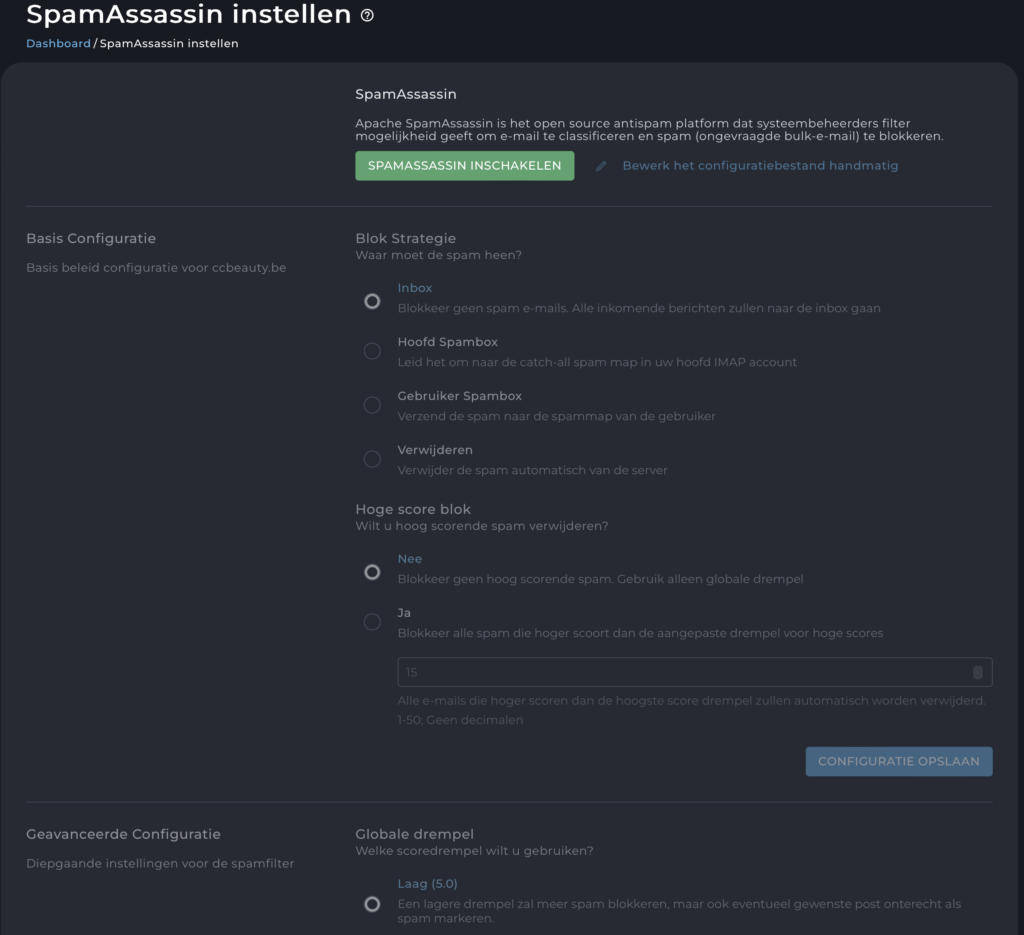Click the 'Blok Strategie' section heading
This screenshot has width=1024, height=935.
[x=406, y=238]
